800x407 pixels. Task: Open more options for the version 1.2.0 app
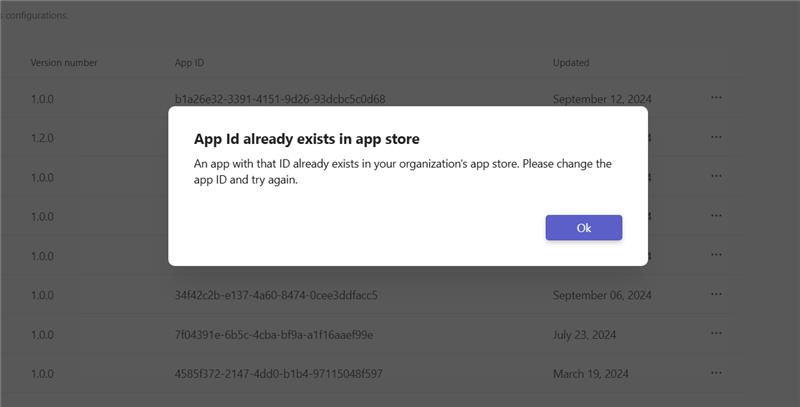click(716, 137)
